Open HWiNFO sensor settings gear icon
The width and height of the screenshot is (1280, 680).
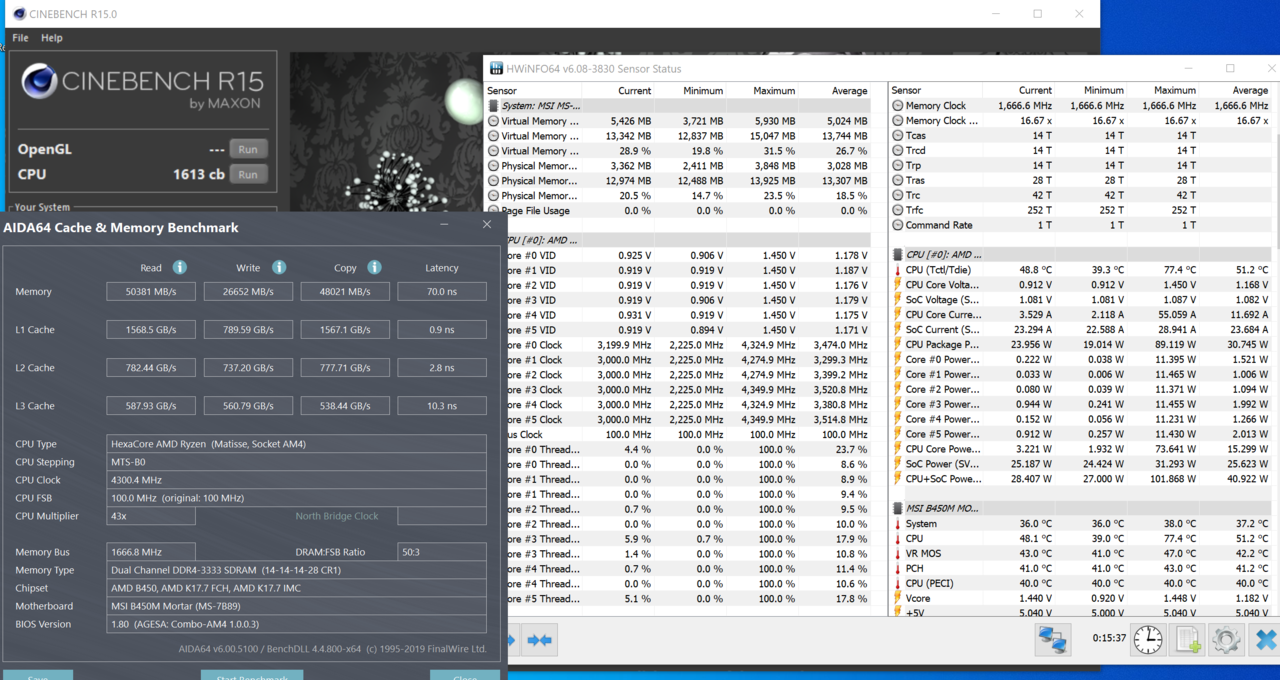click(1227, 640)
